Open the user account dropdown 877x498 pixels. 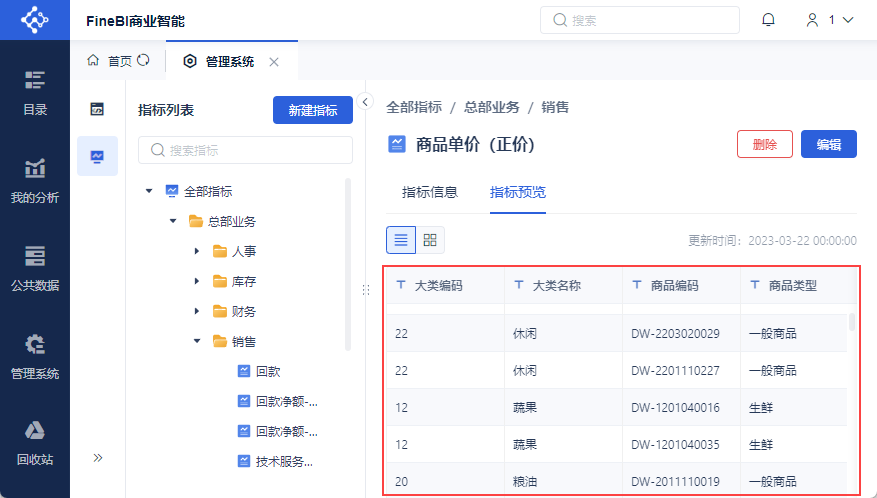click(829, 20)
